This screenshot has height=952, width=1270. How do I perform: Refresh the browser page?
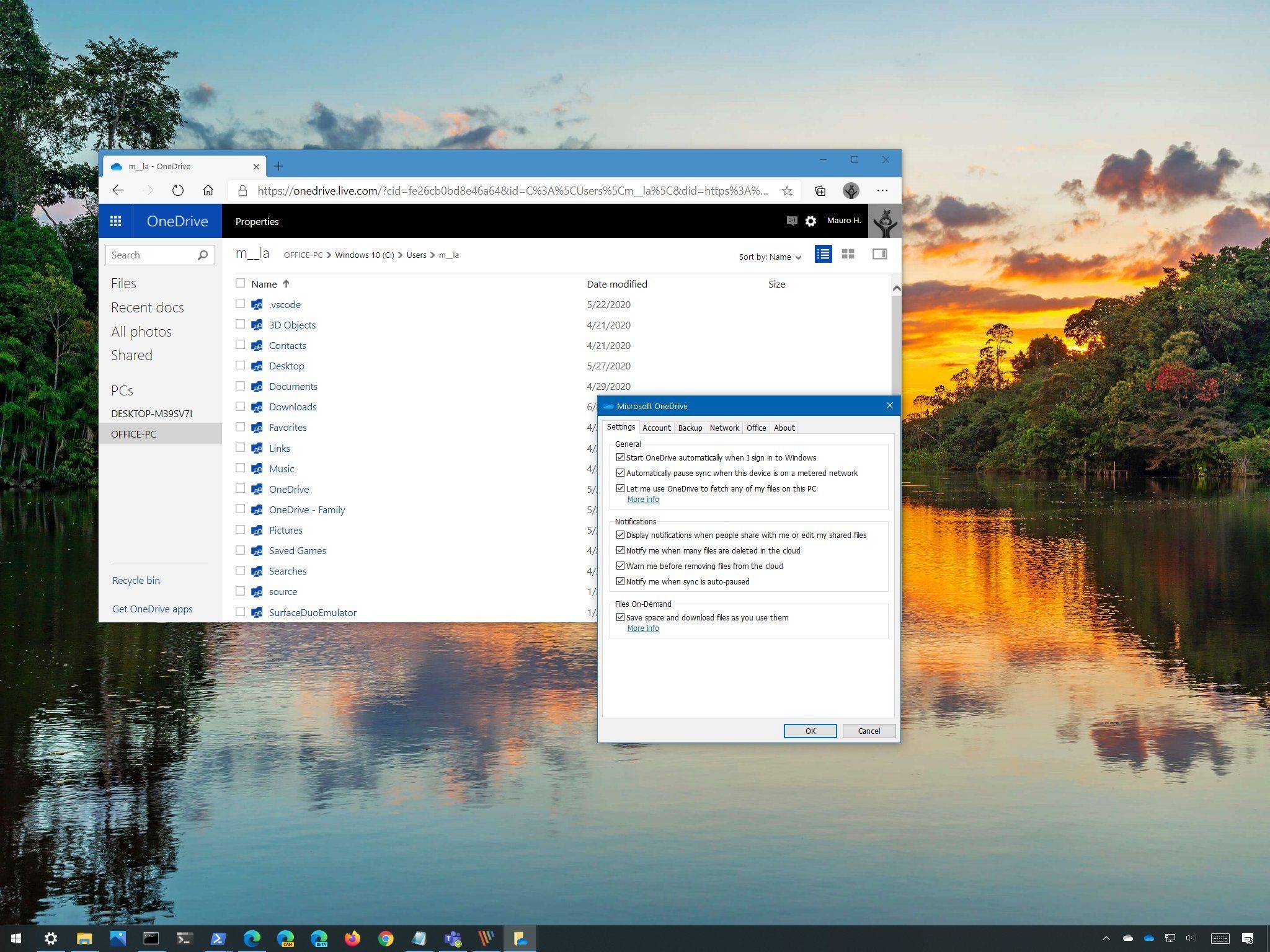(178, 191)
